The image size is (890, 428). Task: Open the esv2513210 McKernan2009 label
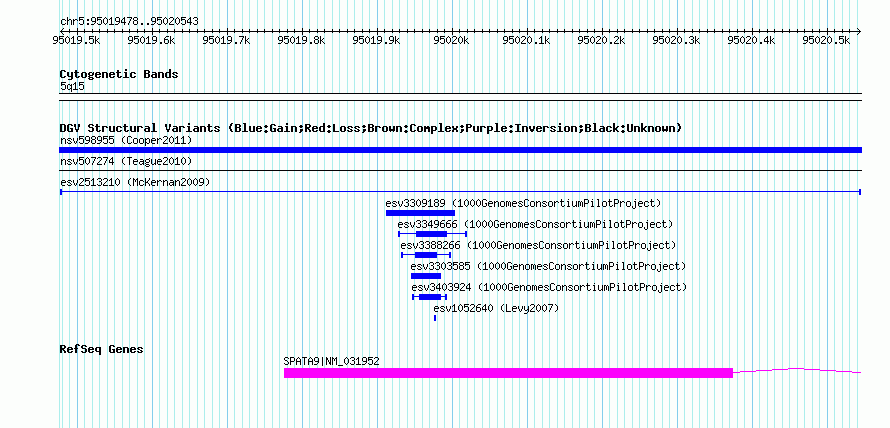pos(135,182)
